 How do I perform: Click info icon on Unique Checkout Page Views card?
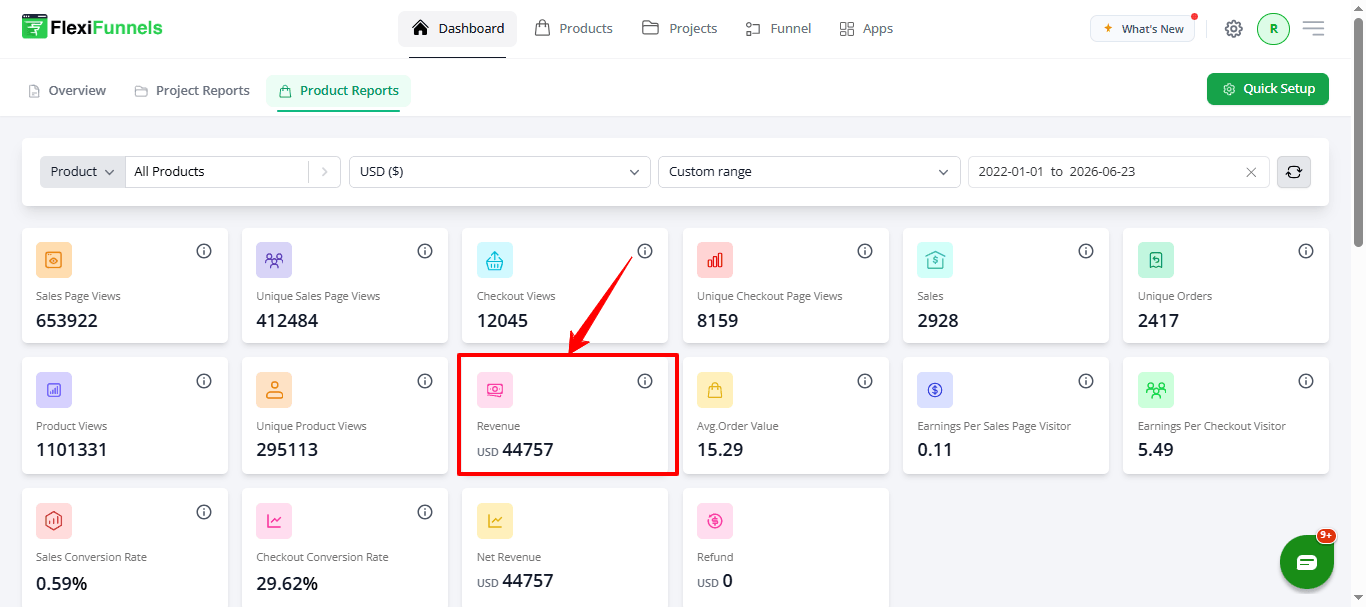[865, 251]
